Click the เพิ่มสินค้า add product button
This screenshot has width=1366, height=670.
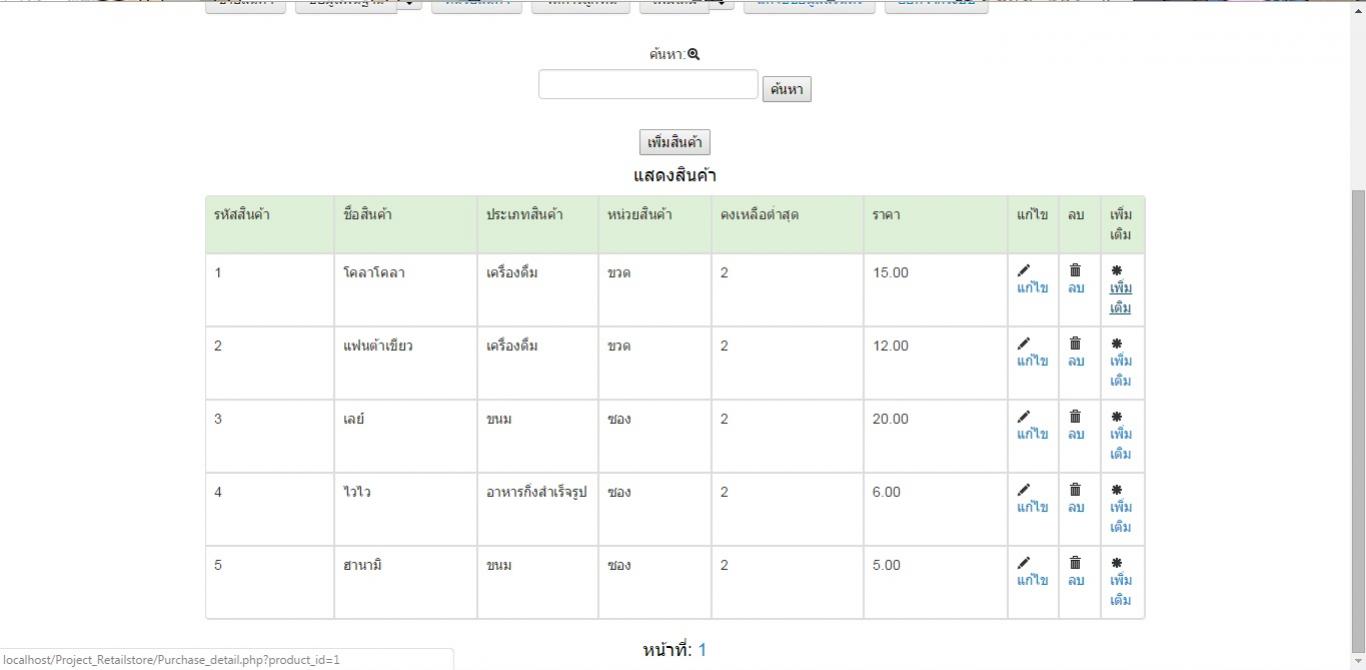tap(674, 141)
